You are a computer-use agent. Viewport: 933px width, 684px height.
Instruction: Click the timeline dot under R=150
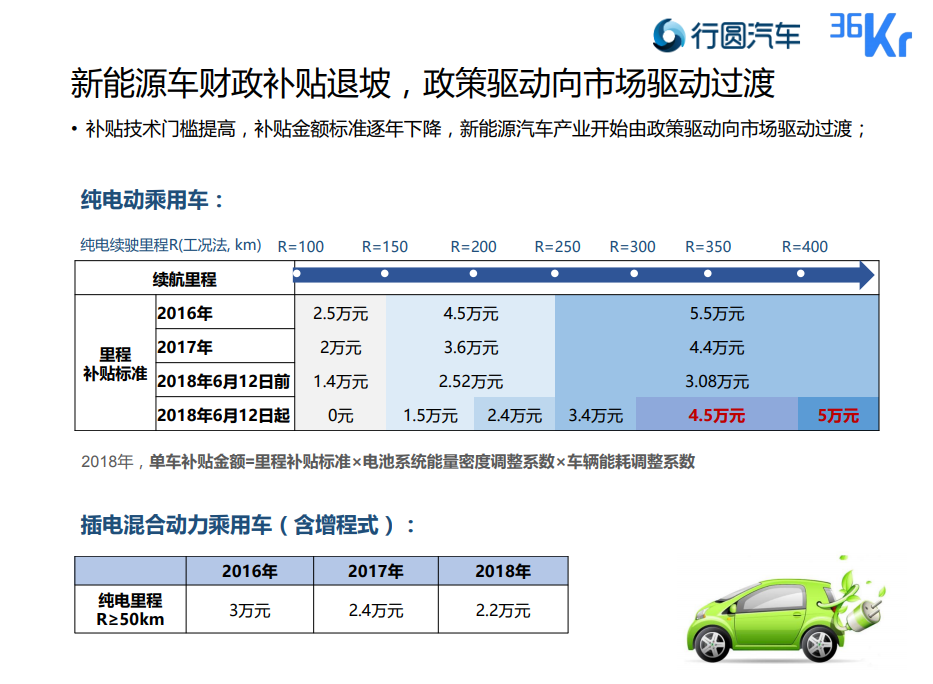(385, 274)
